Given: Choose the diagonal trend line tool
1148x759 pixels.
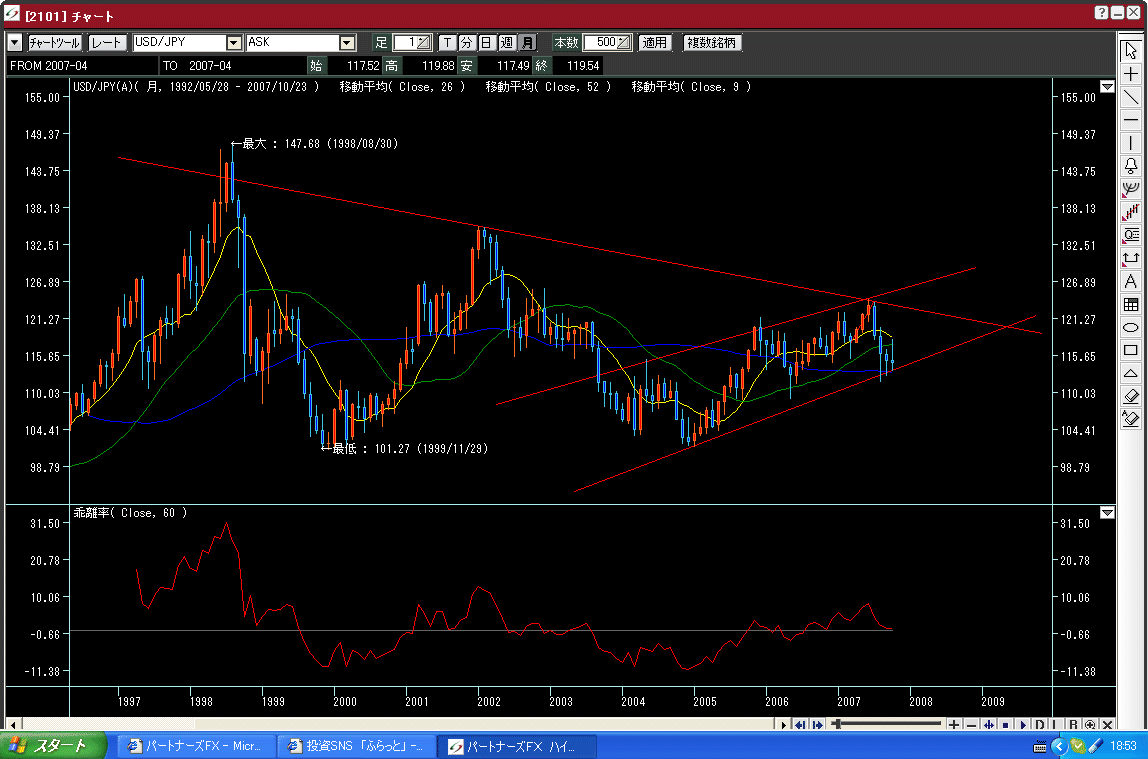Looking at the screenshot, I should click(x=1131, y=97).
